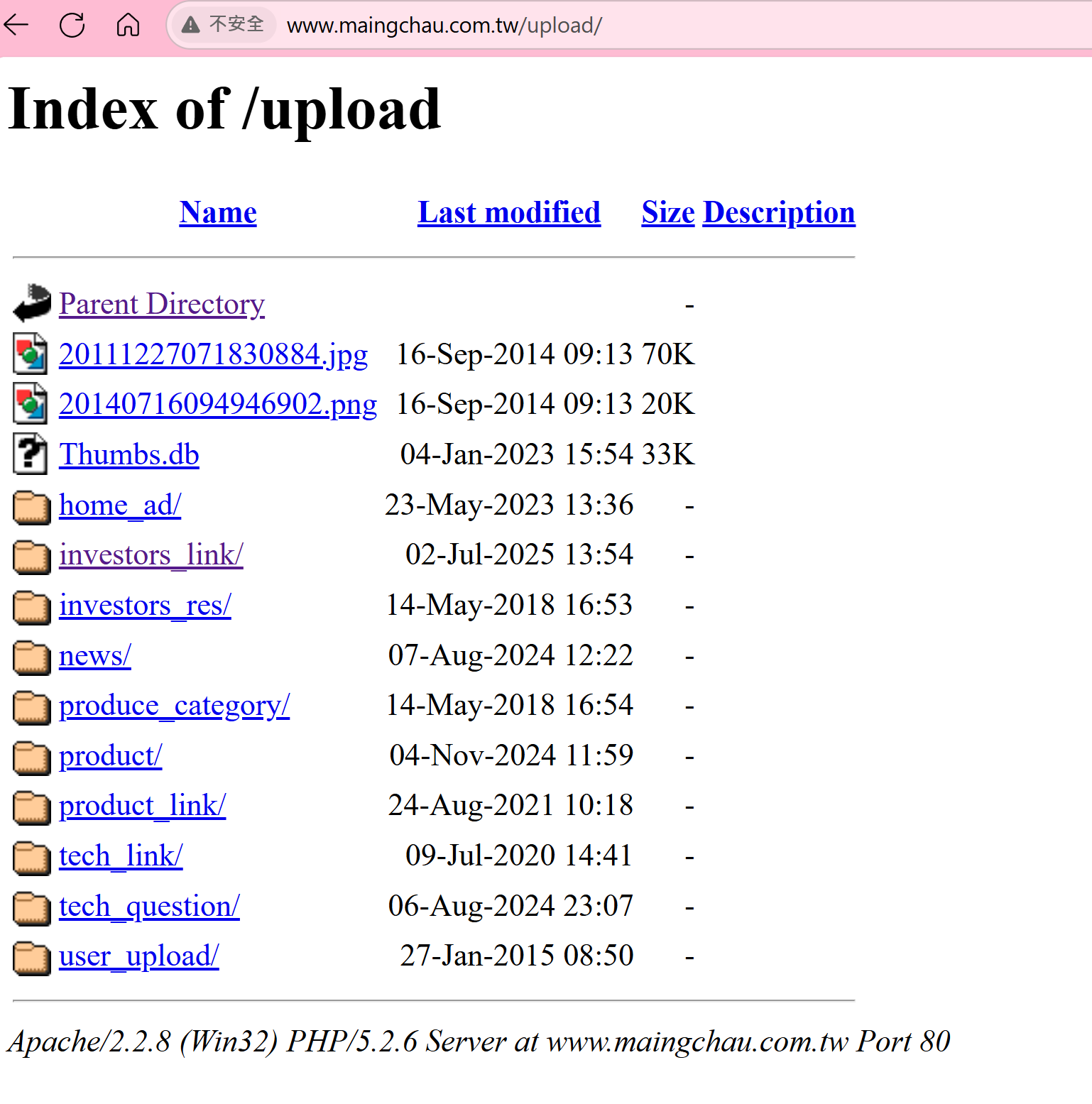Open the browser home page icon
Screen dimensions: 1092x1104
(128, 25)
